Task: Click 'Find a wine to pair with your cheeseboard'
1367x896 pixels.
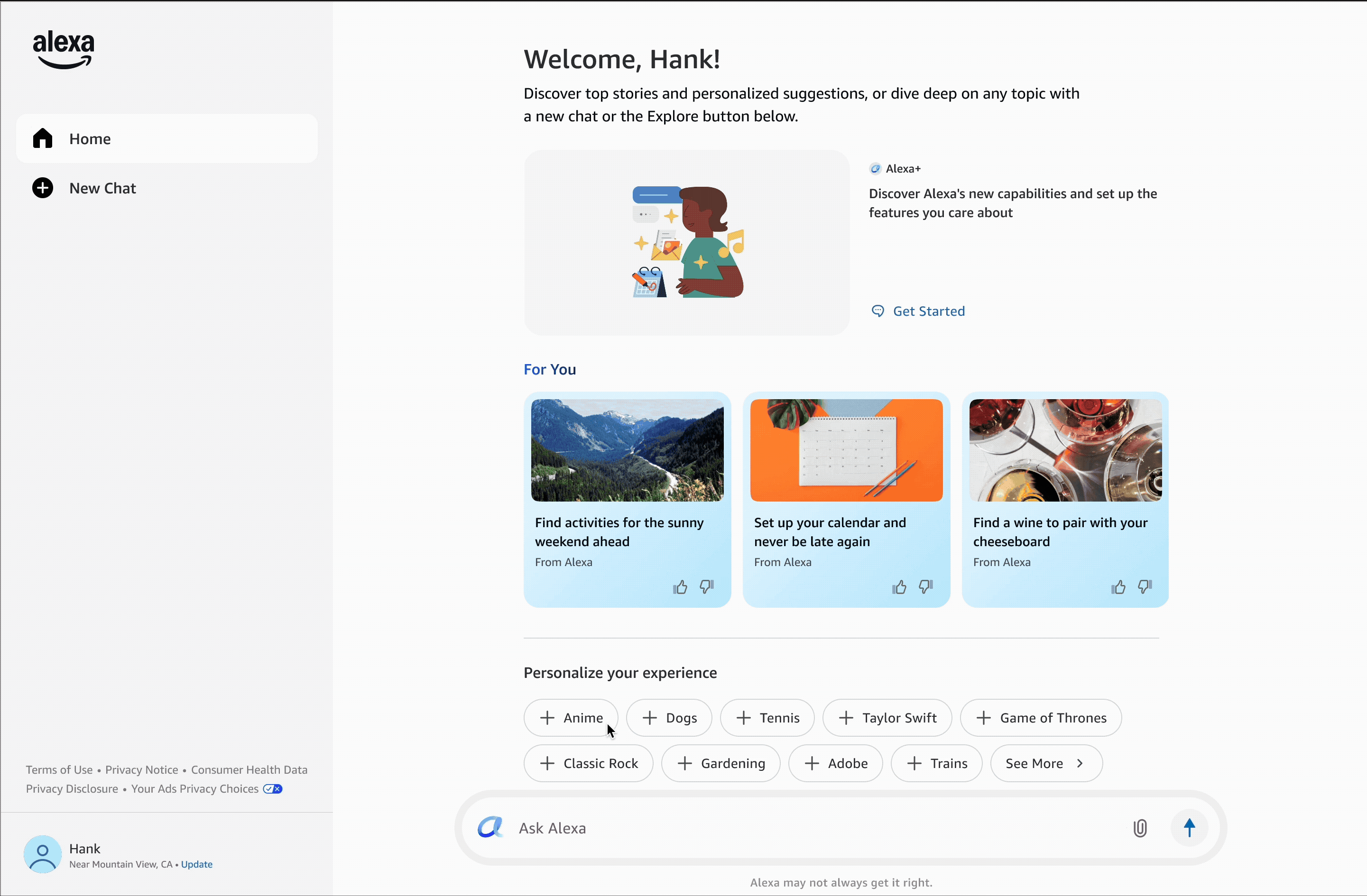Action: click(x=1060, y=532)
